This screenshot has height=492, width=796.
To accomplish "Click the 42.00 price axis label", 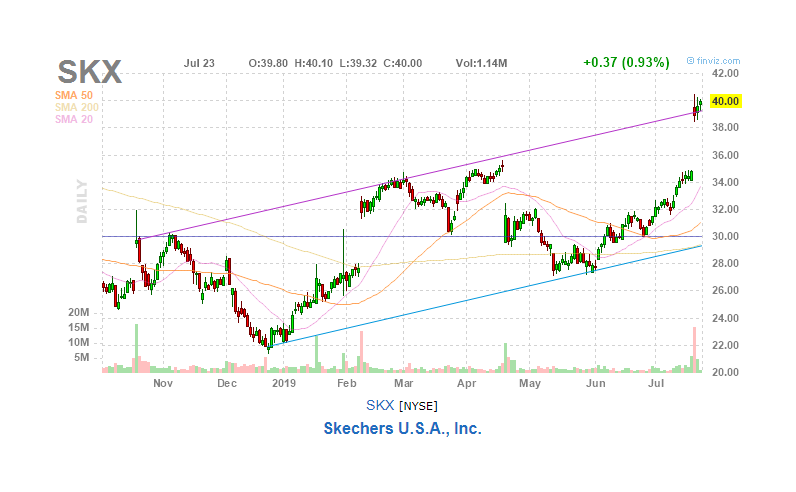I will (x=725, y=73).
